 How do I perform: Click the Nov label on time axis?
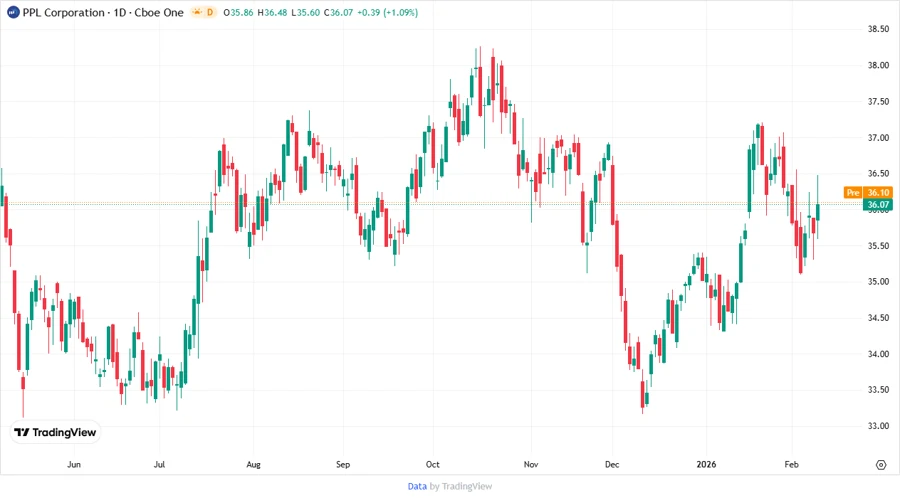[531, 464]
